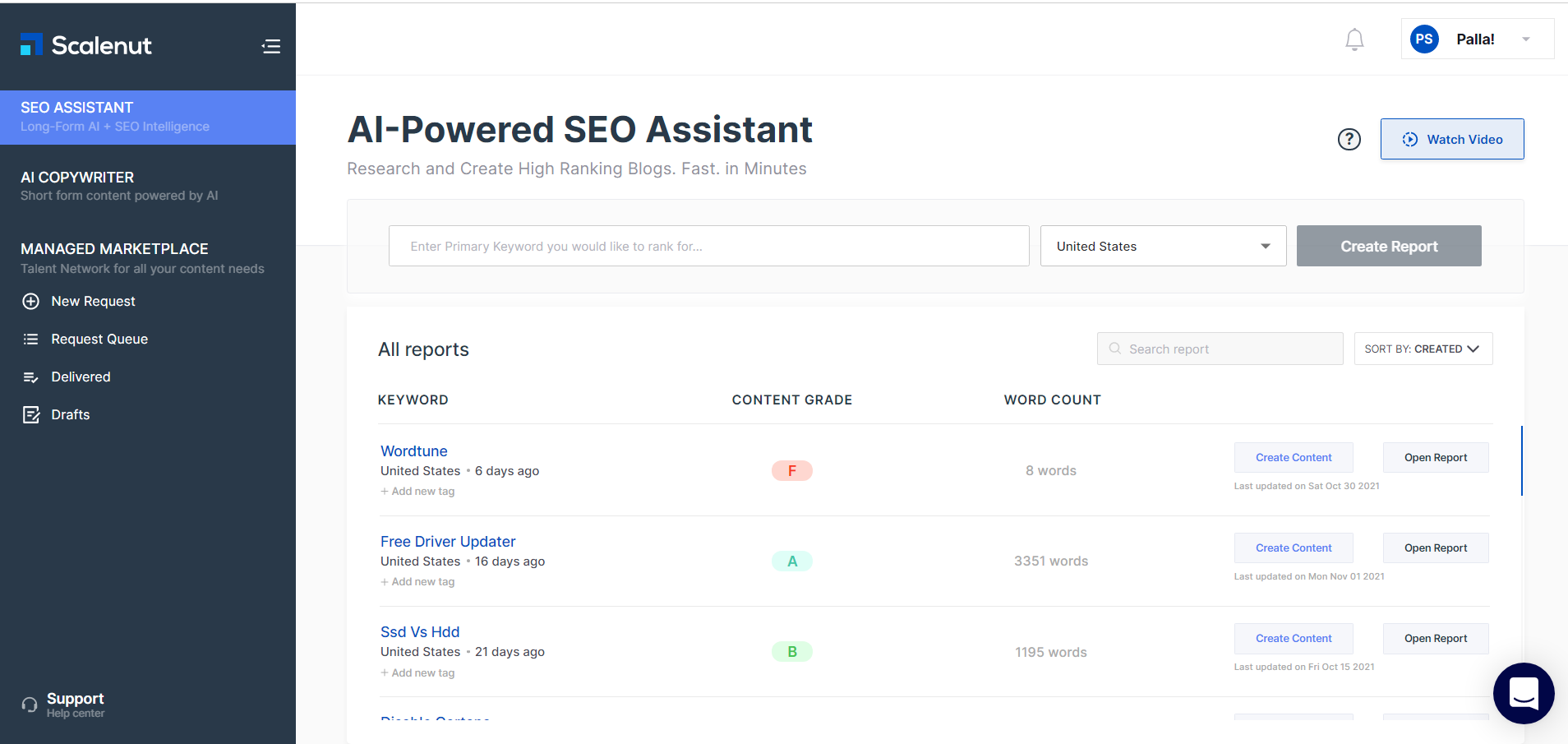
Task: Open the United States country dropdown
Action: (x=1163, y=246)
